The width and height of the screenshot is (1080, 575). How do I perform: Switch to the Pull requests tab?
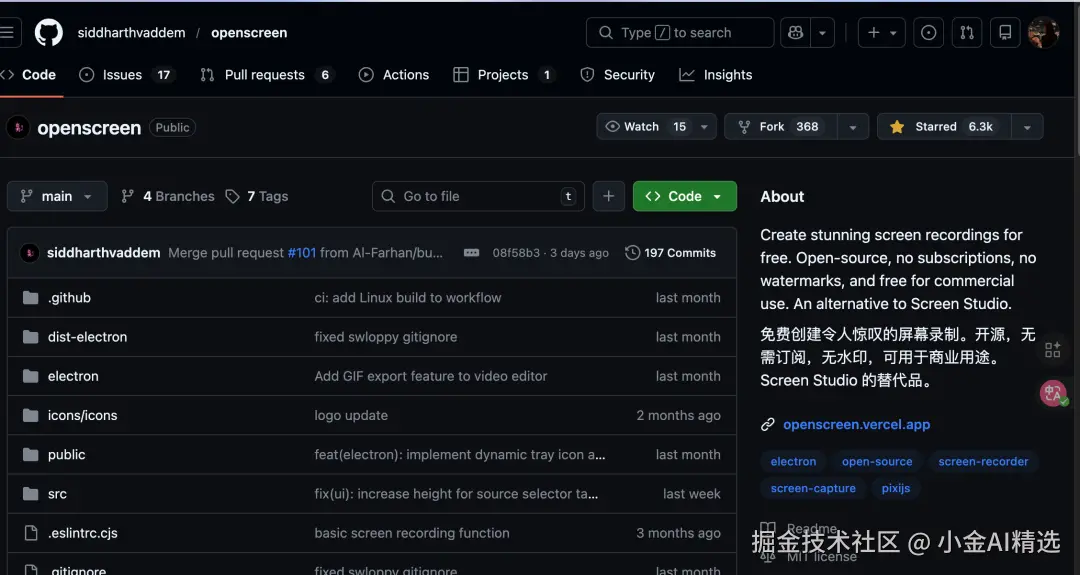click(x=267, y=74)
